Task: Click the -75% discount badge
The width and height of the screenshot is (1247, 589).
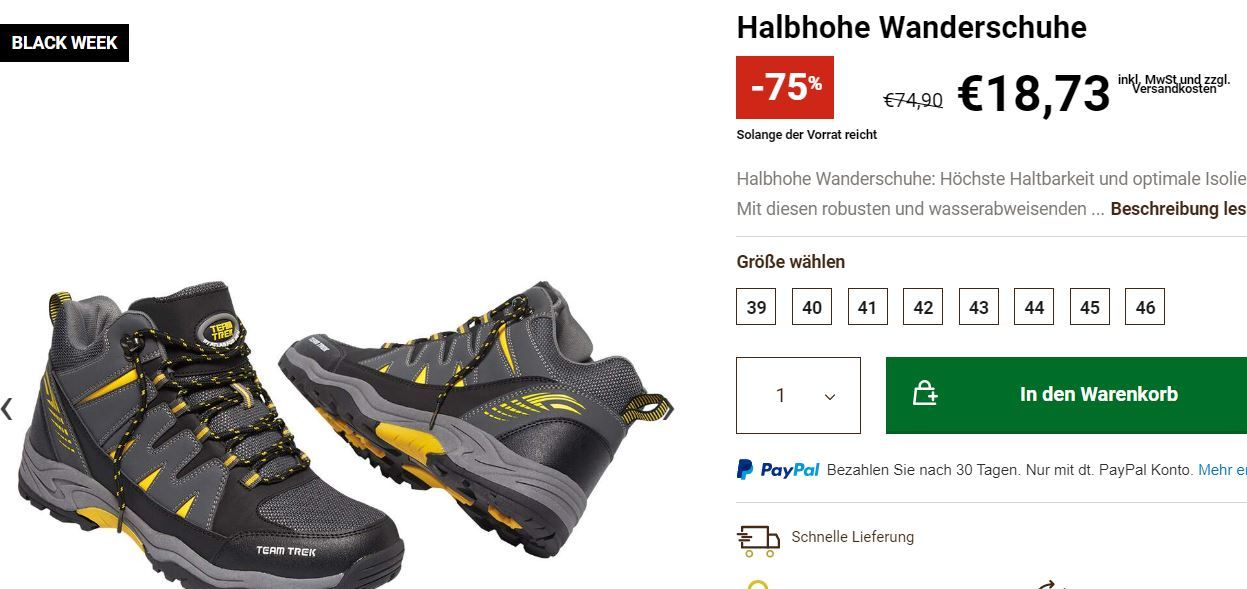Action: (785, 87)
